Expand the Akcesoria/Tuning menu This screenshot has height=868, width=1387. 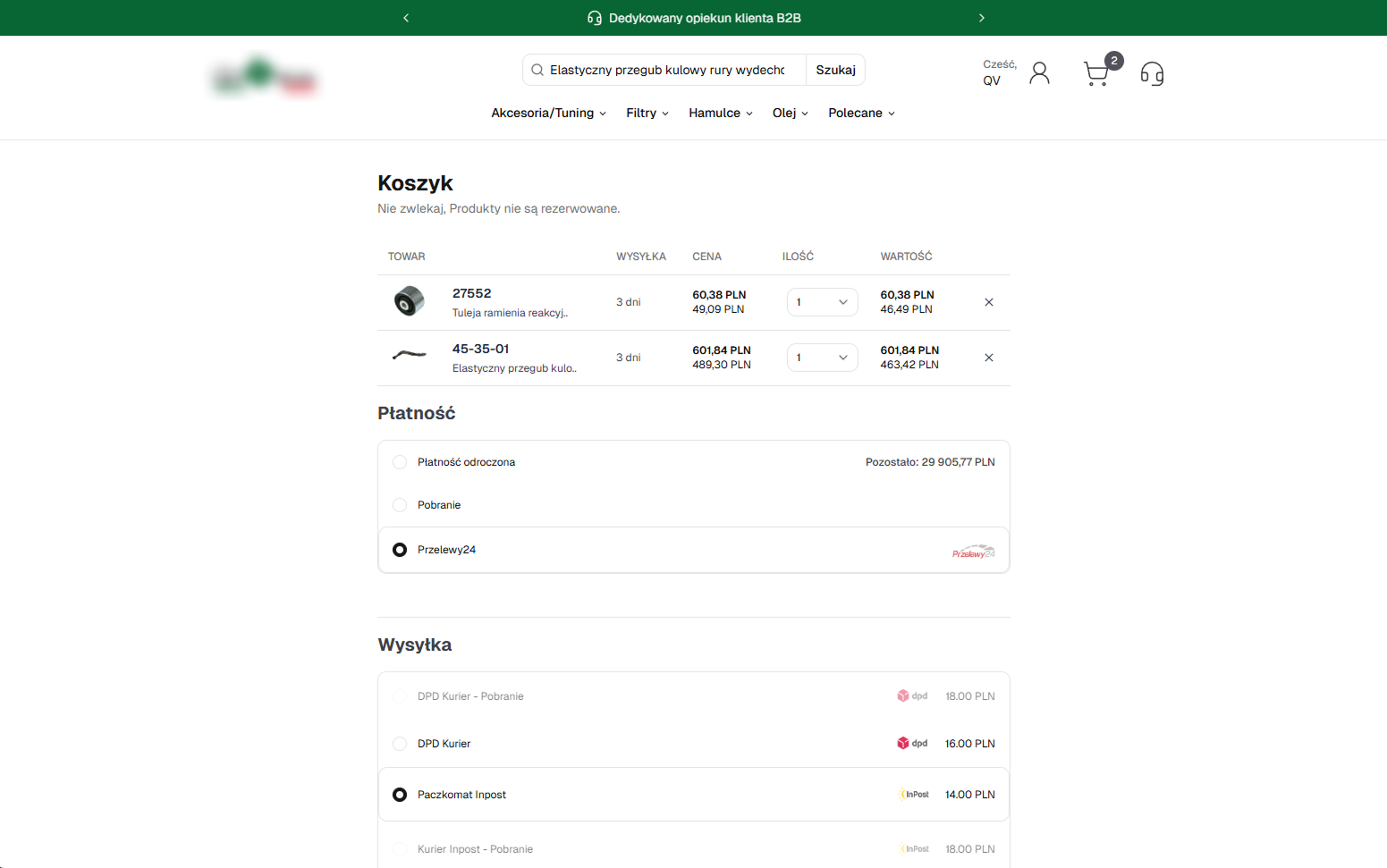[x=548, y=113]
